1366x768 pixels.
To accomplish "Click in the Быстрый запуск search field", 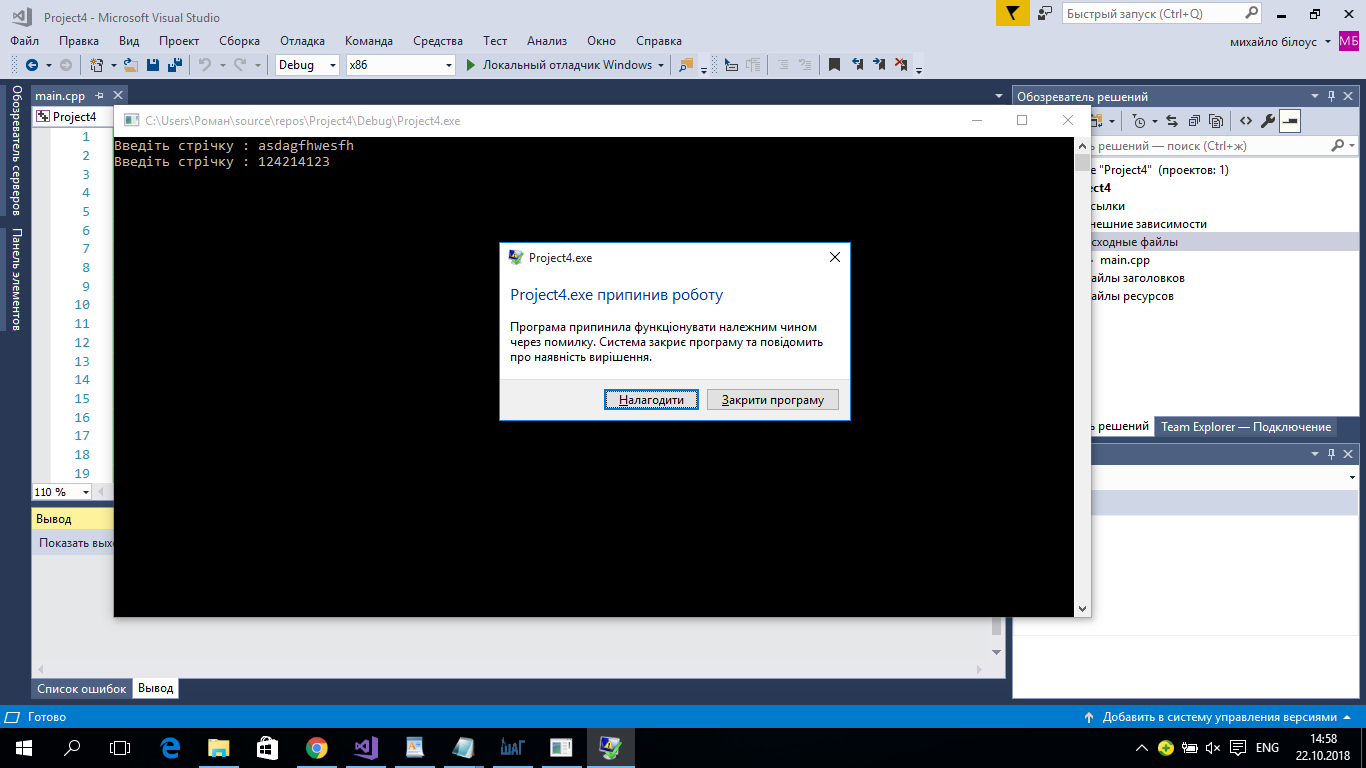I will click(1150, 14).
